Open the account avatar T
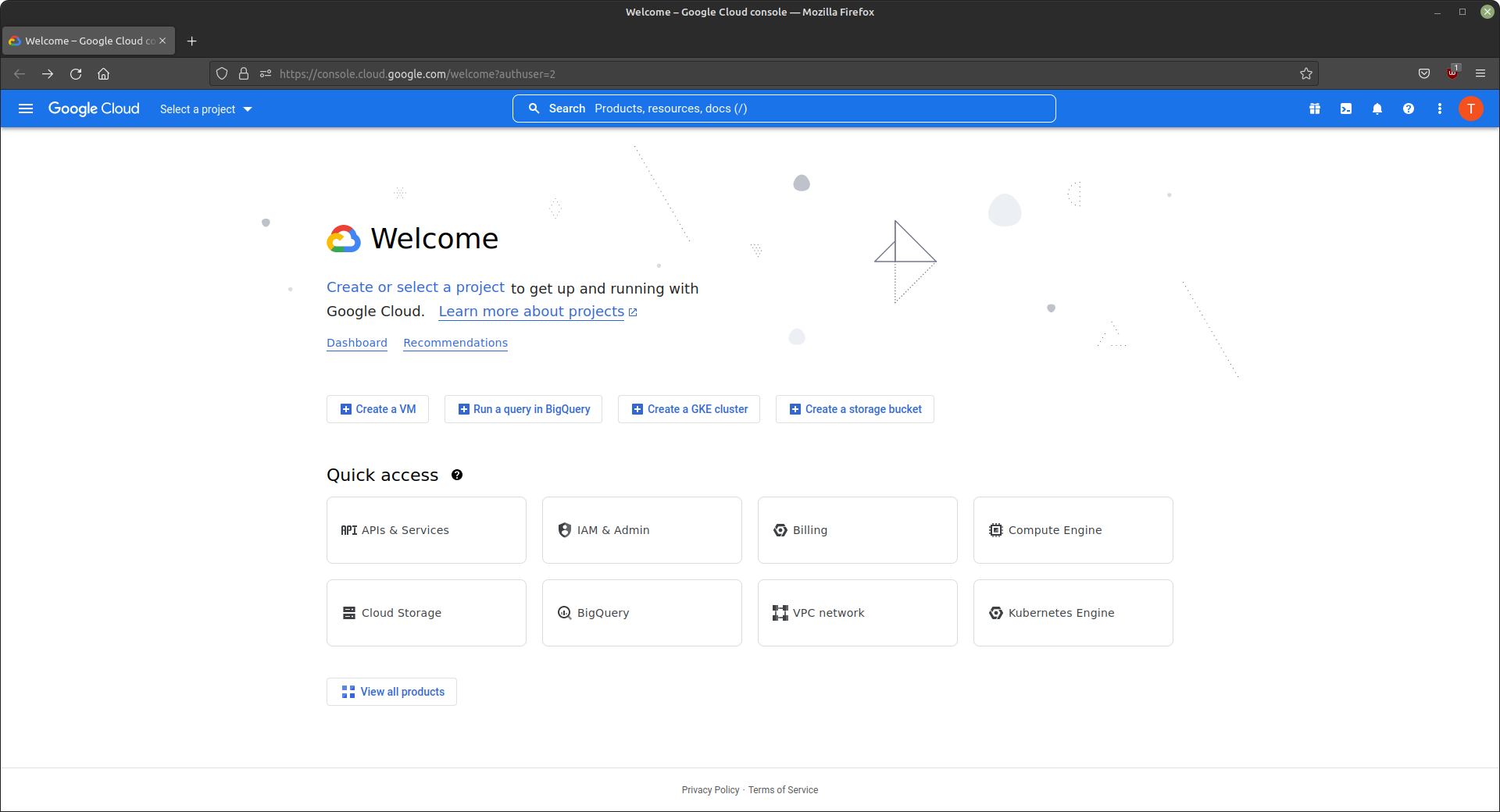Viewport: 1500px width, 812px height. 1471,109
